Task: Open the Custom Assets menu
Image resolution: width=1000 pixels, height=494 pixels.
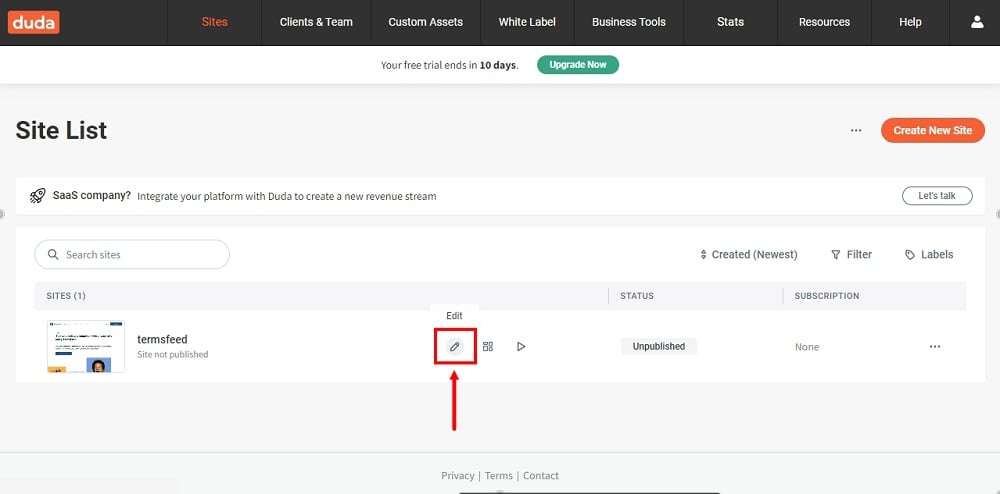Action: pyautogui.click(x=425, y=22)
